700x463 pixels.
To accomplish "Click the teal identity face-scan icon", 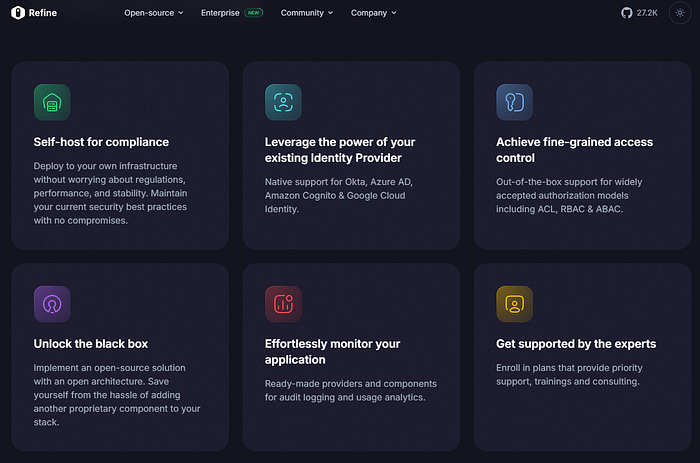I will [283, 102].
